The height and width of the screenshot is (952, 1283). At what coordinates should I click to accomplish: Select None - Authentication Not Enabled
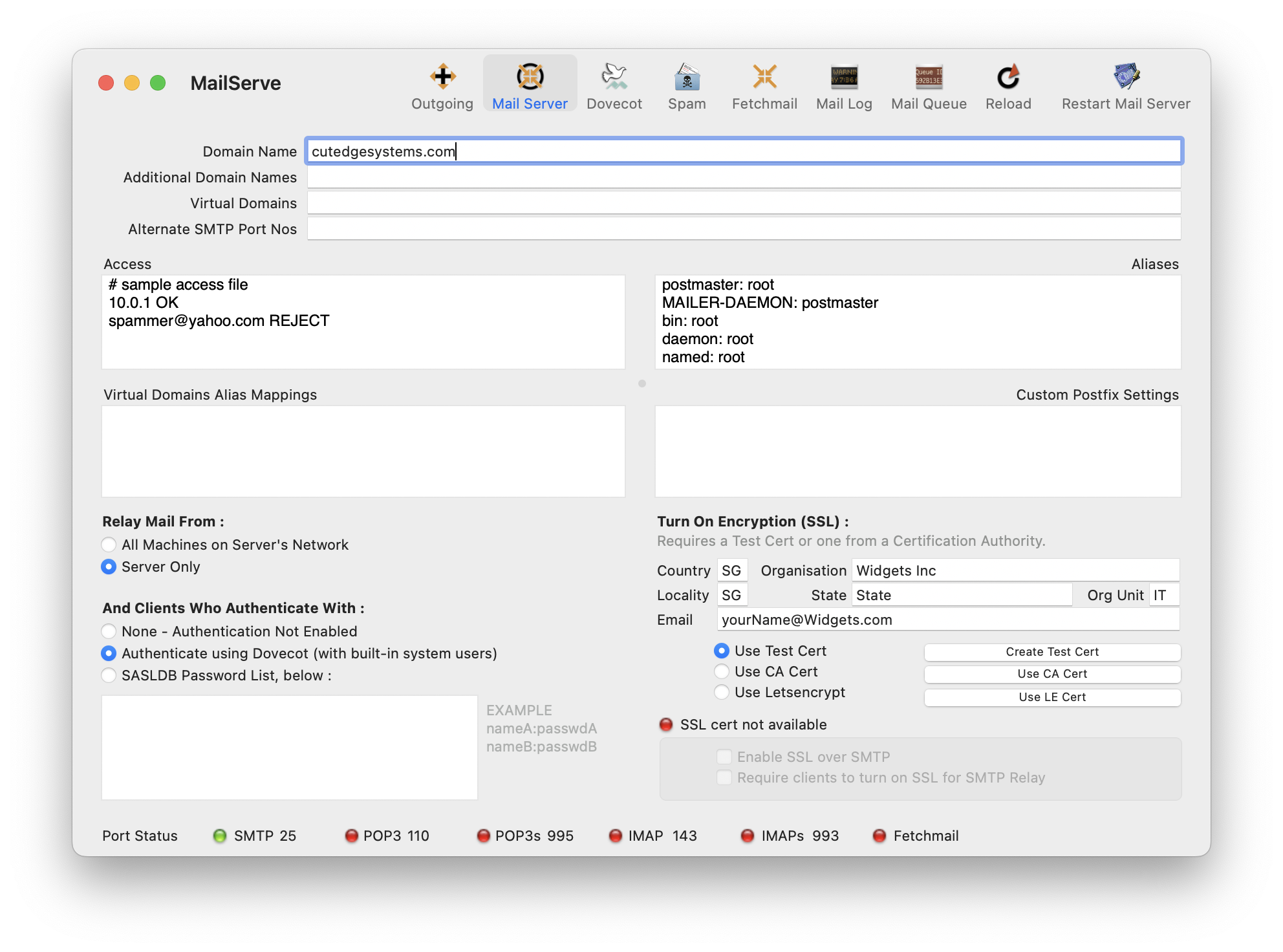109,631
